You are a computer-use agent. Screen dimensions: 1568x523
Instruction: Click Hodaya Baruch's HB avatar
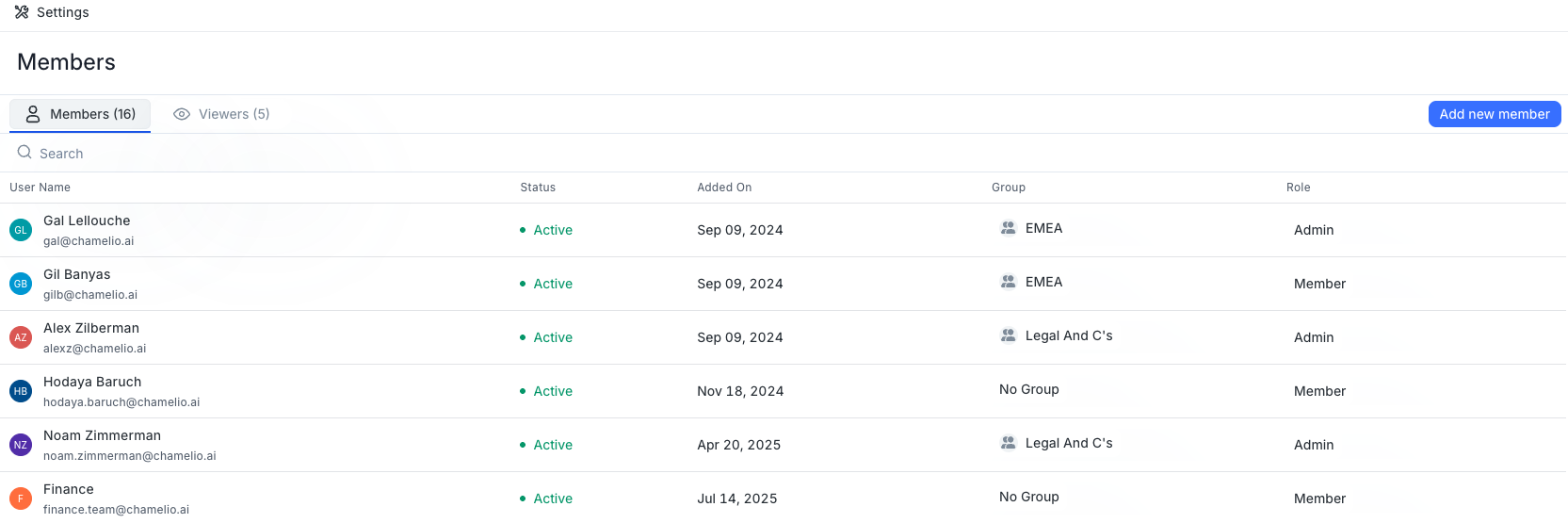point(21,391)
